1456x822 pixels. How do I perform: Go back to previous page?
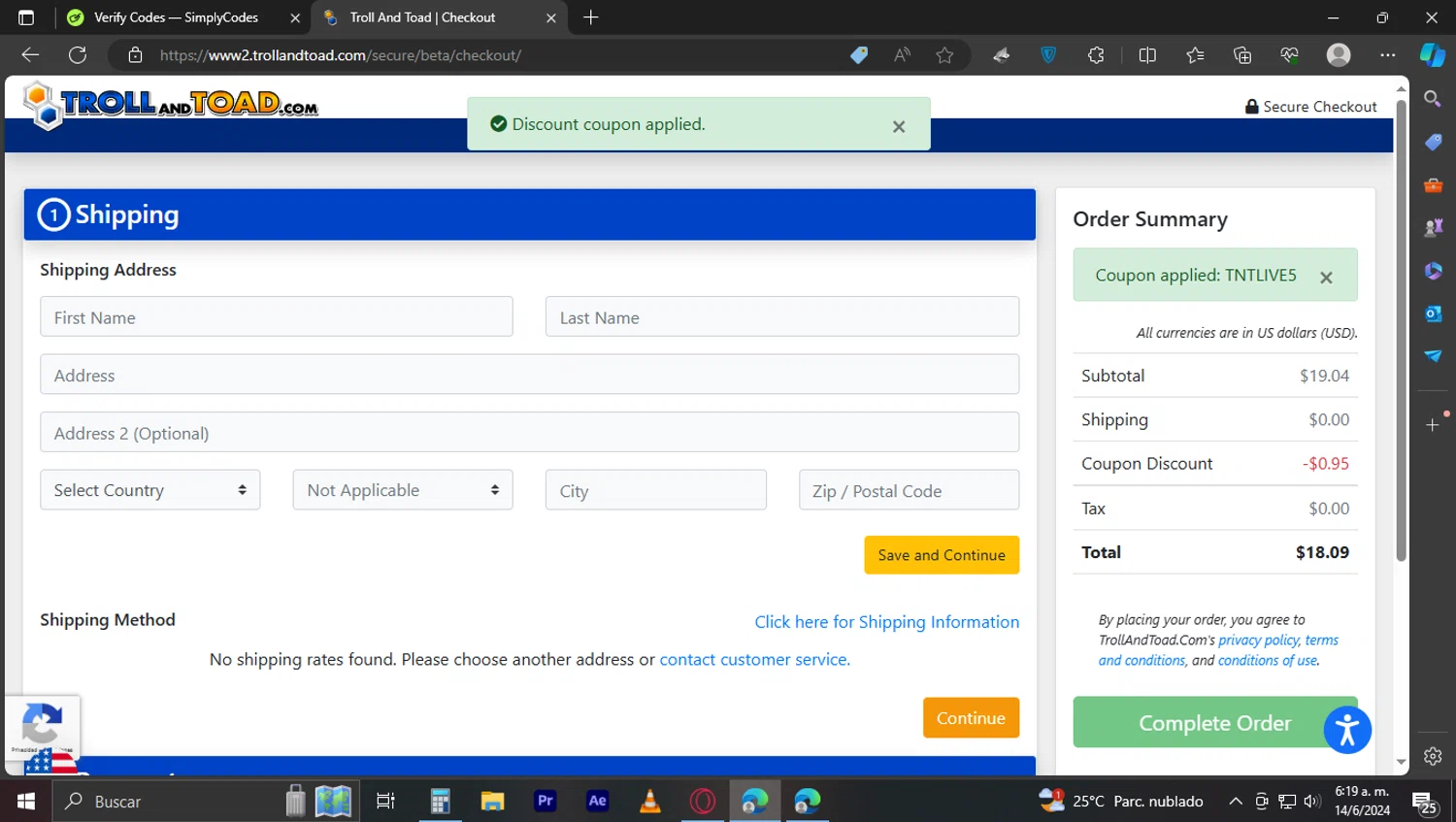coord(30,55)
